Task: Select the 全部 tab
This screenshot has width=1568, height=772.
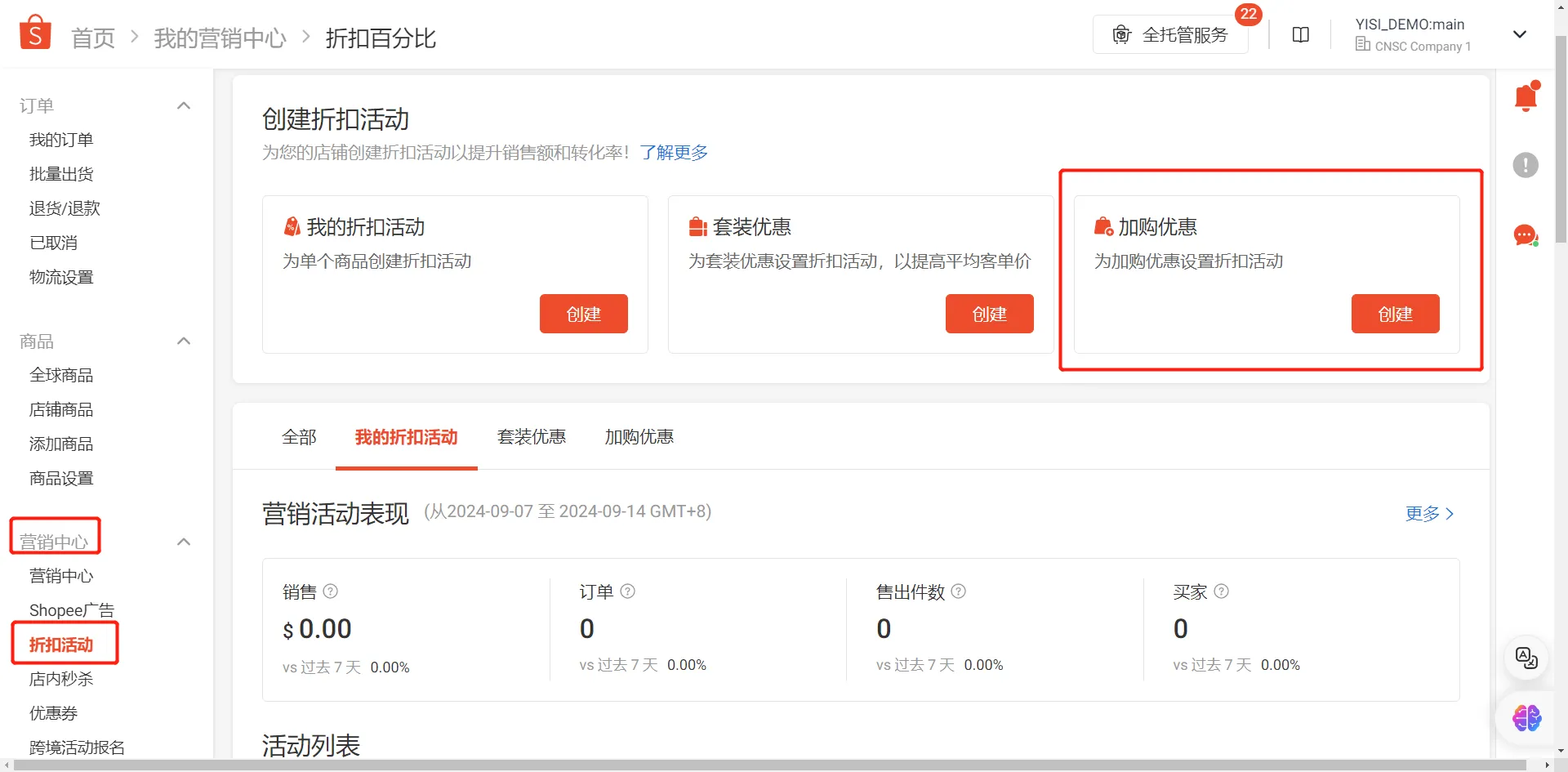Action: pyautogui.click(x=299, y=437)
